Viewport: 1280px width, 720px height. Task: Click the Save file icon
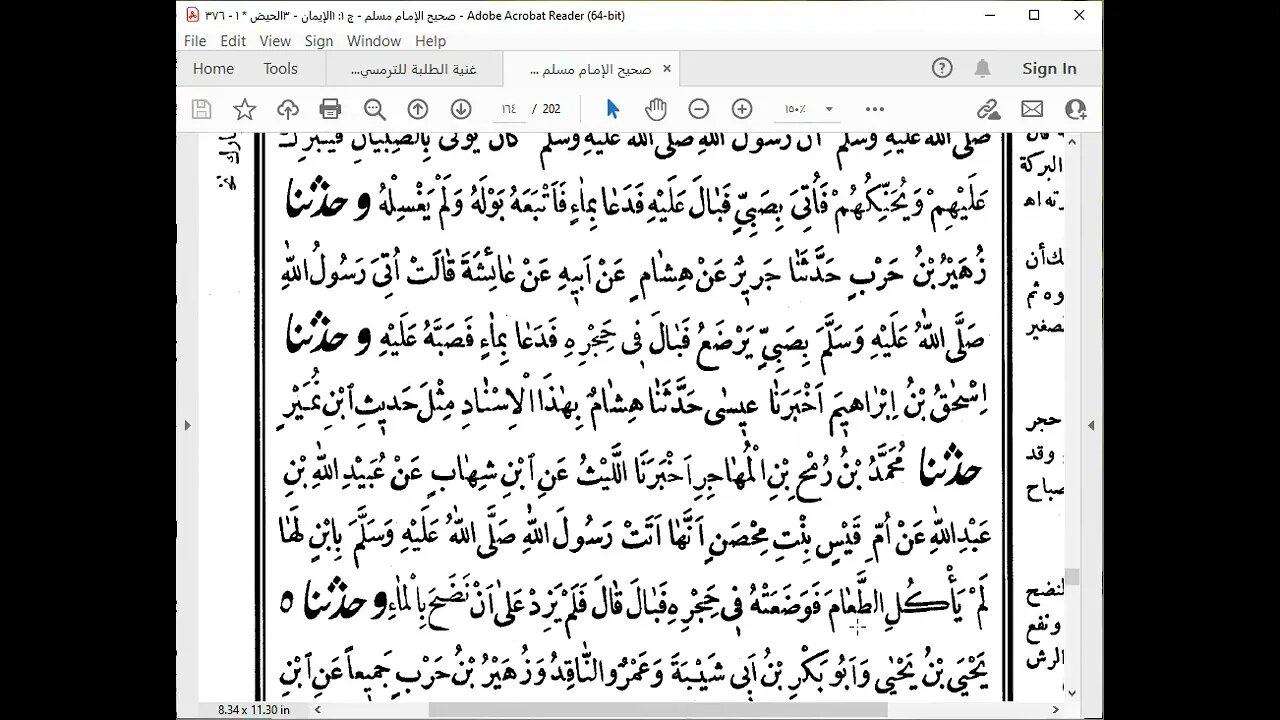point(201,109)
